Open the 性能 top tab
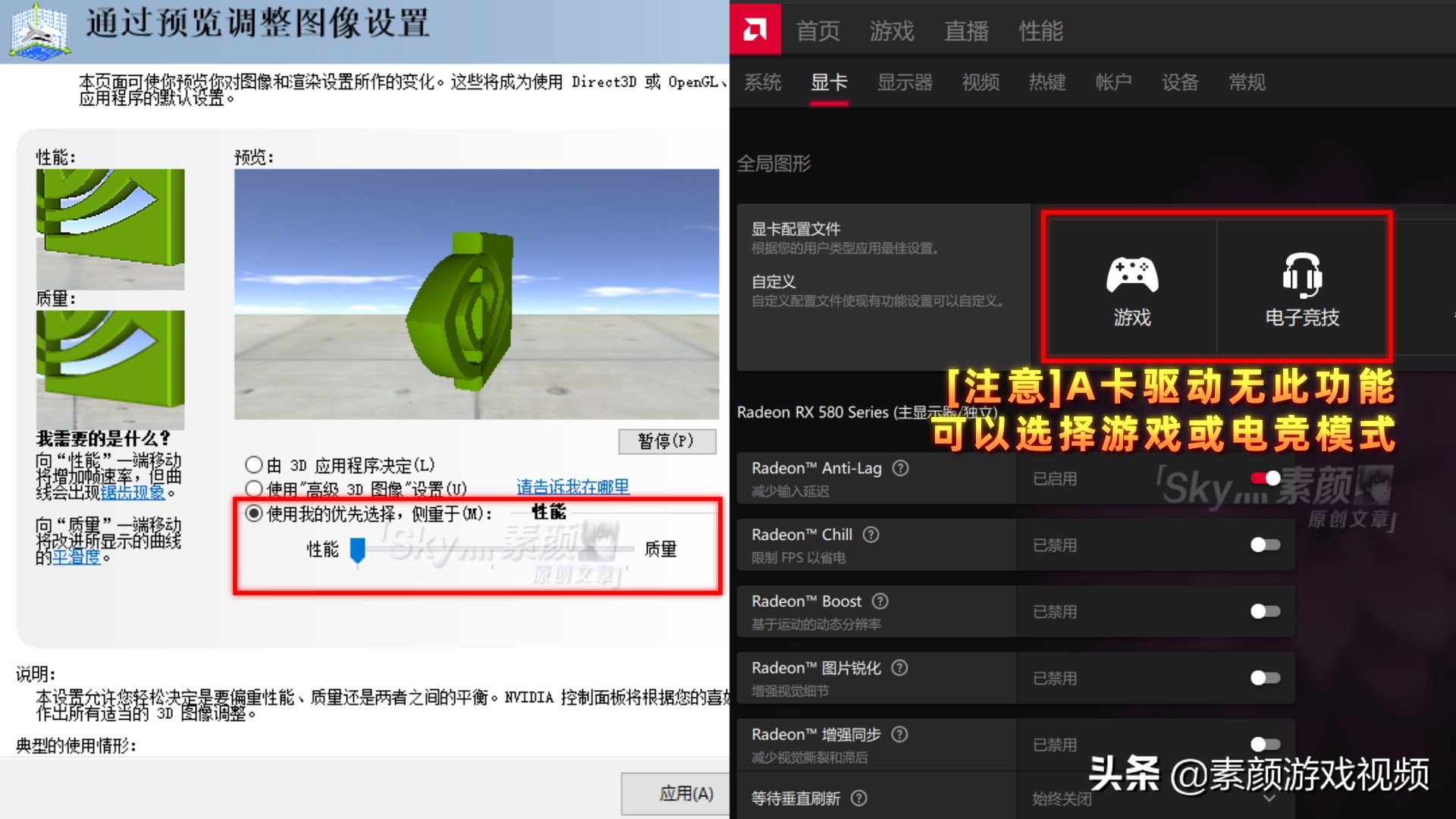The width and height of the screenshot is (1456, 819). [x=1040, y=31]
